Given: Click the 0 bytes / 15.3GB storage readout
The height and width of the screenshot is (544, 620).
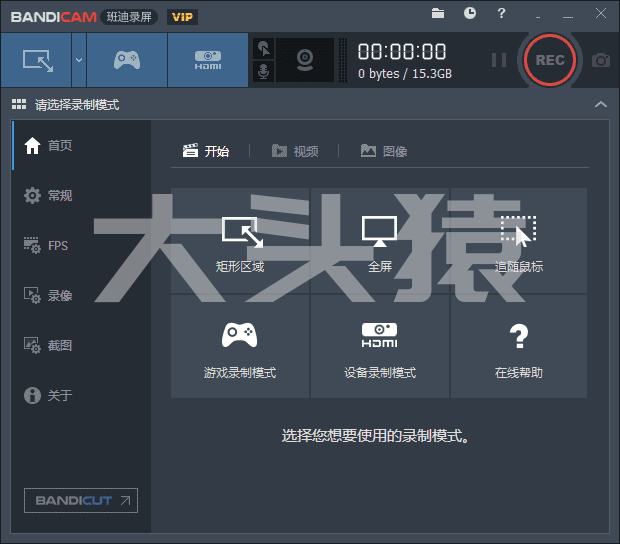Looking at the screenshot, I should pos(405,74).
